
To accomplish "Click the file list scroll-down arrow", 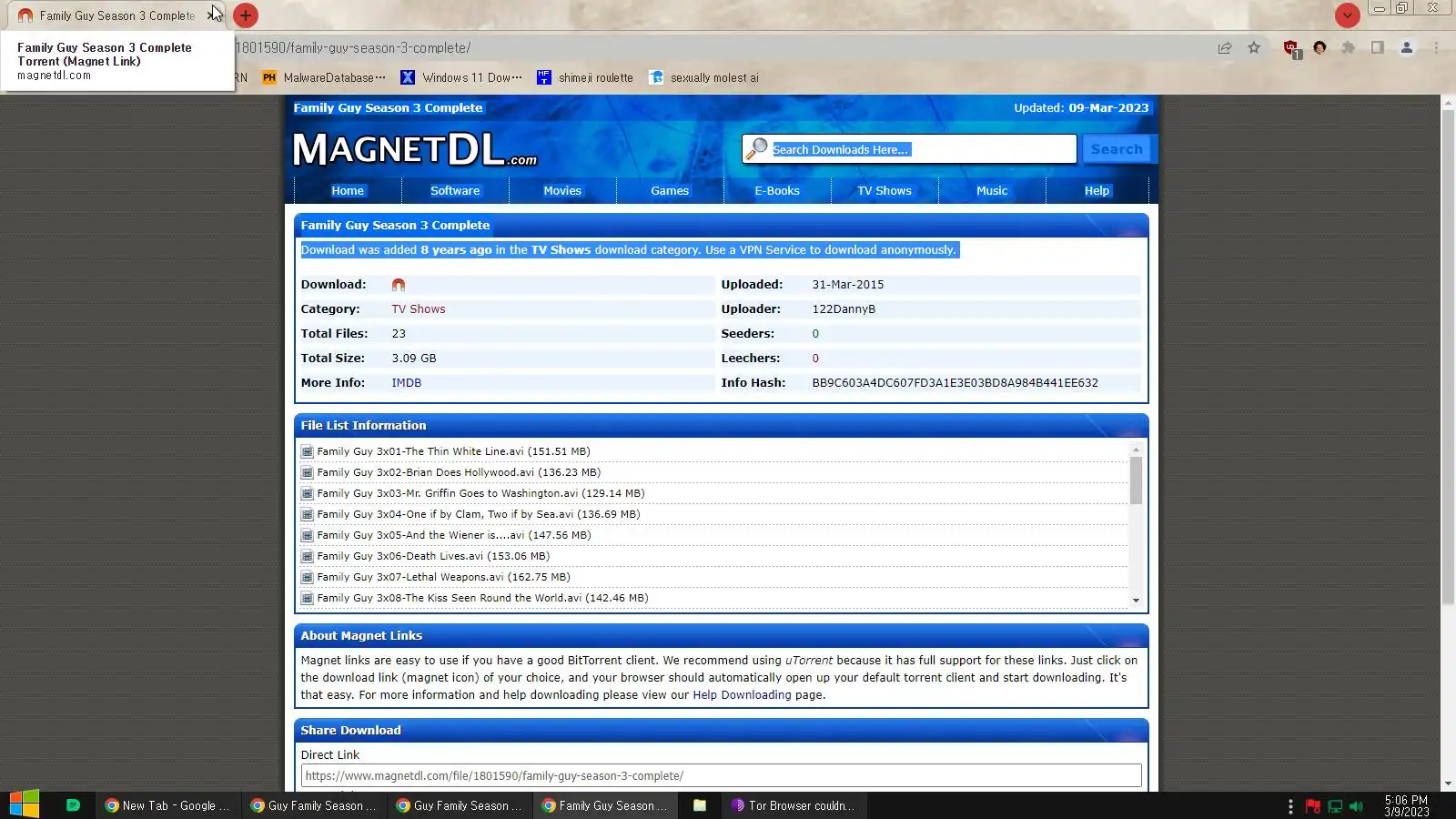I will 1136,601.
